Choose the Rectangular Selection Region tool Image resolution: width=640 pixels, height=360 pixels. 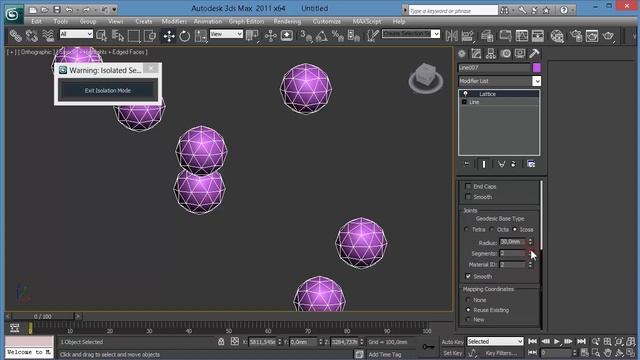pos(134,36)
